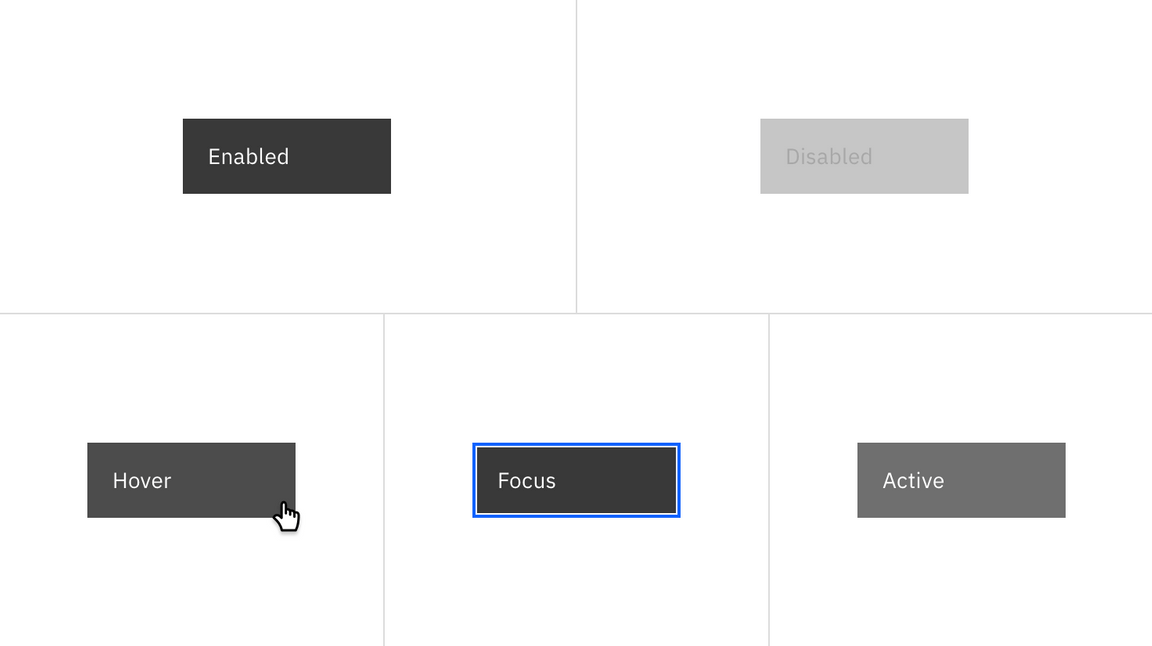
Task: Click the pointer icon overlapping the Hover button edge
Action: [286, 510]
